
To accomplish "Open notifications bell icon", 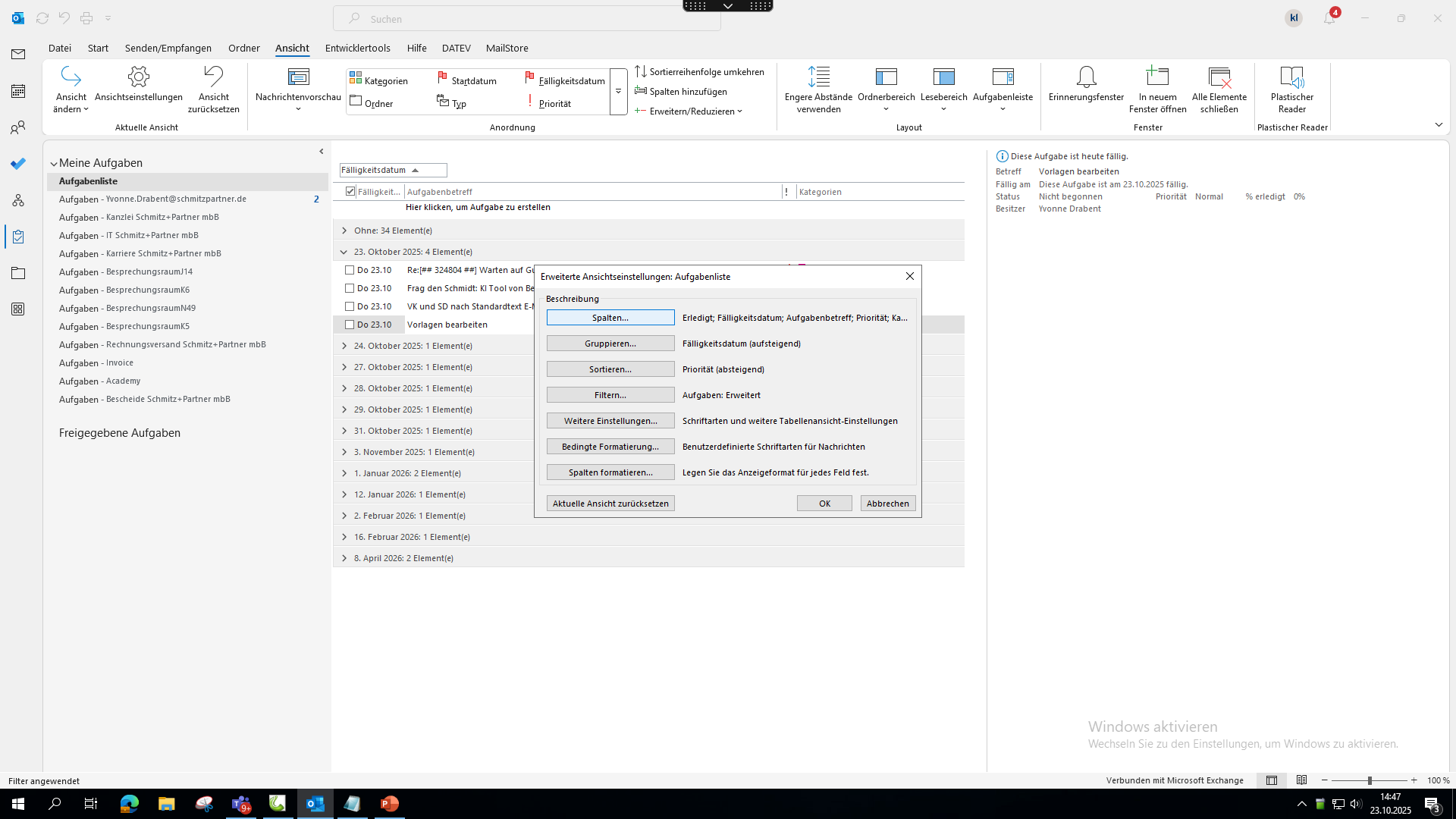I will pos(1329,18).
